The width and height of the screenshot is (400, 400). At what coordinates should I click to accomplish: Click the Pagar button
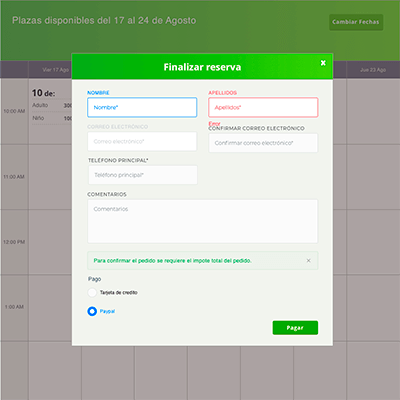[x=295, y=328]
